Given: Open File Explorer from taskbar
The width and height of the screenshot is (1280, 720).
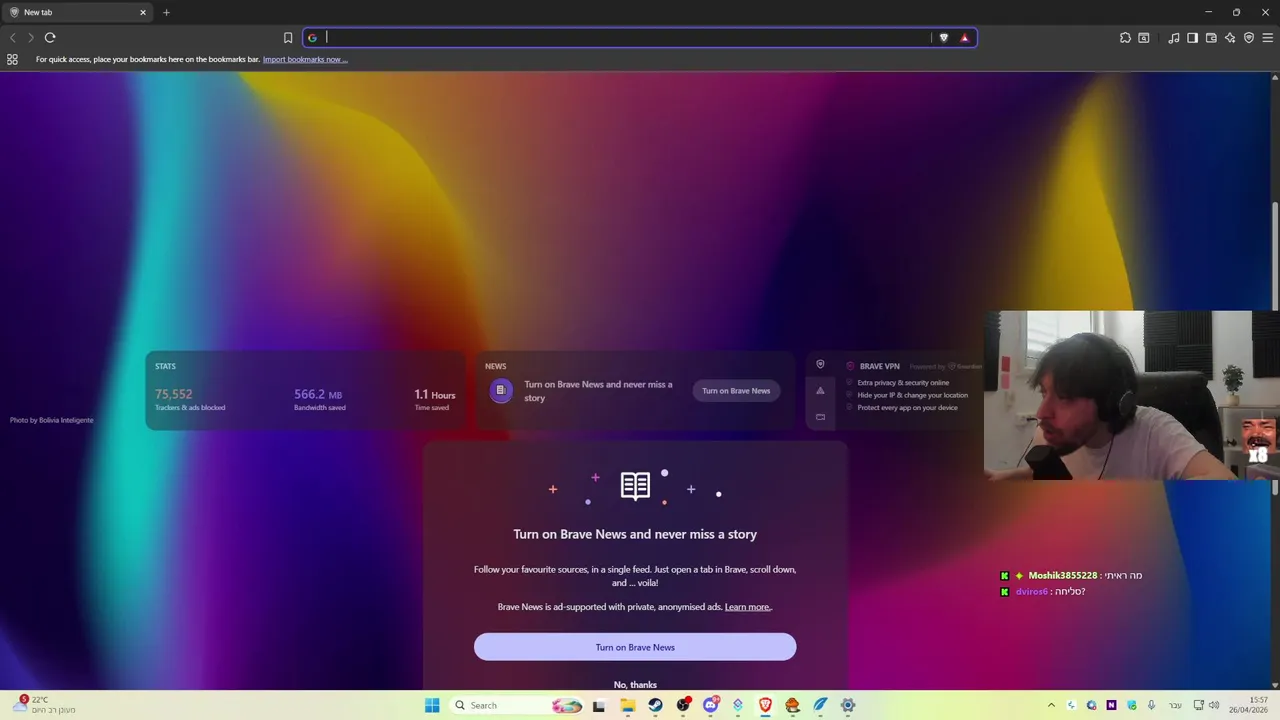Looking at the screenshot, I should point(627,705).
